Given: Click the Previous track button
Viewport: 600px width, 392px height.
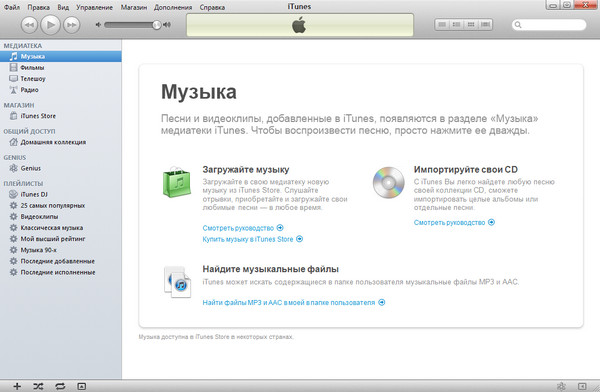Looking at the screenshot, I should pos(29,25).
